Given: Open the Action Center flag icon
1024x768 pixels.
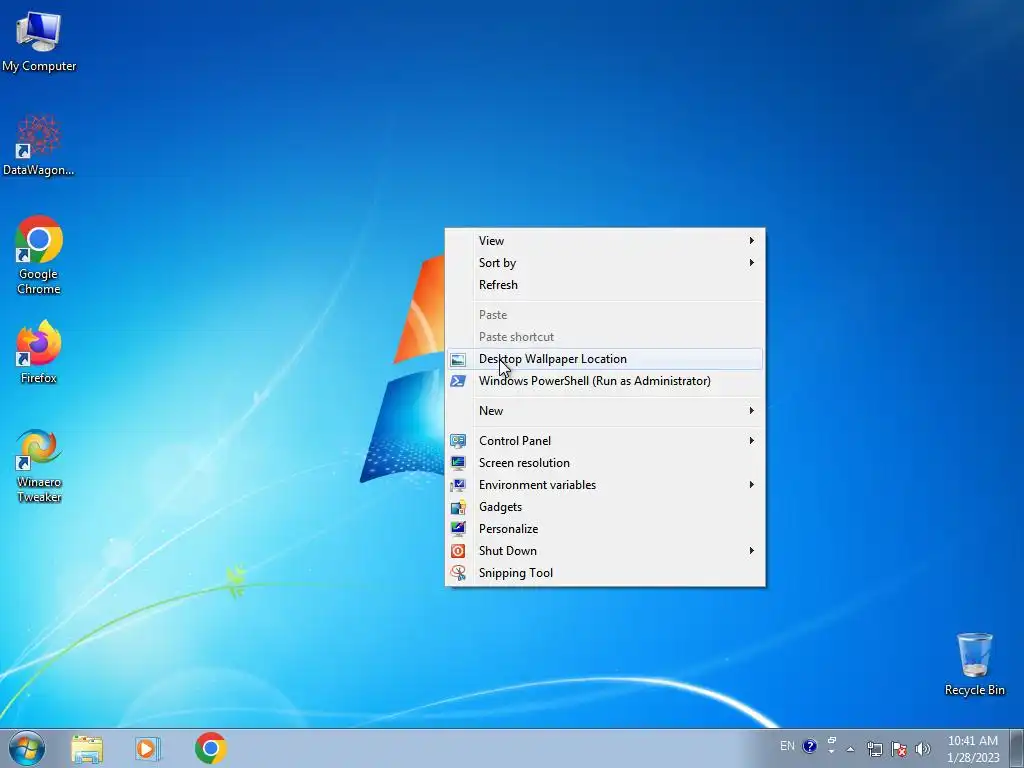Looking at the screenshot, I should tap(898, 748).
